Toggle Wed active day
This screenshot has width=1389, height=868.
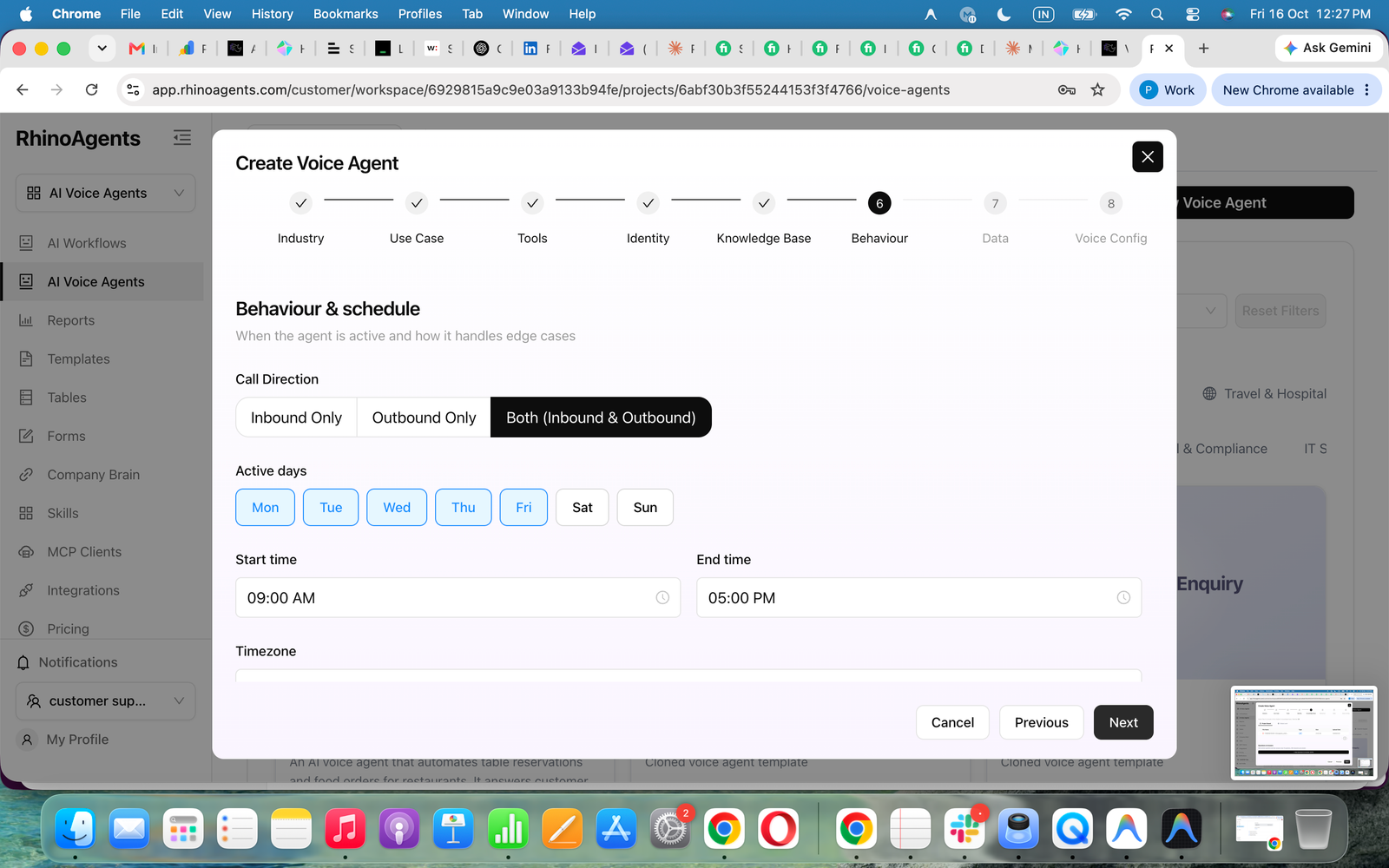click(x=397, y=507)
